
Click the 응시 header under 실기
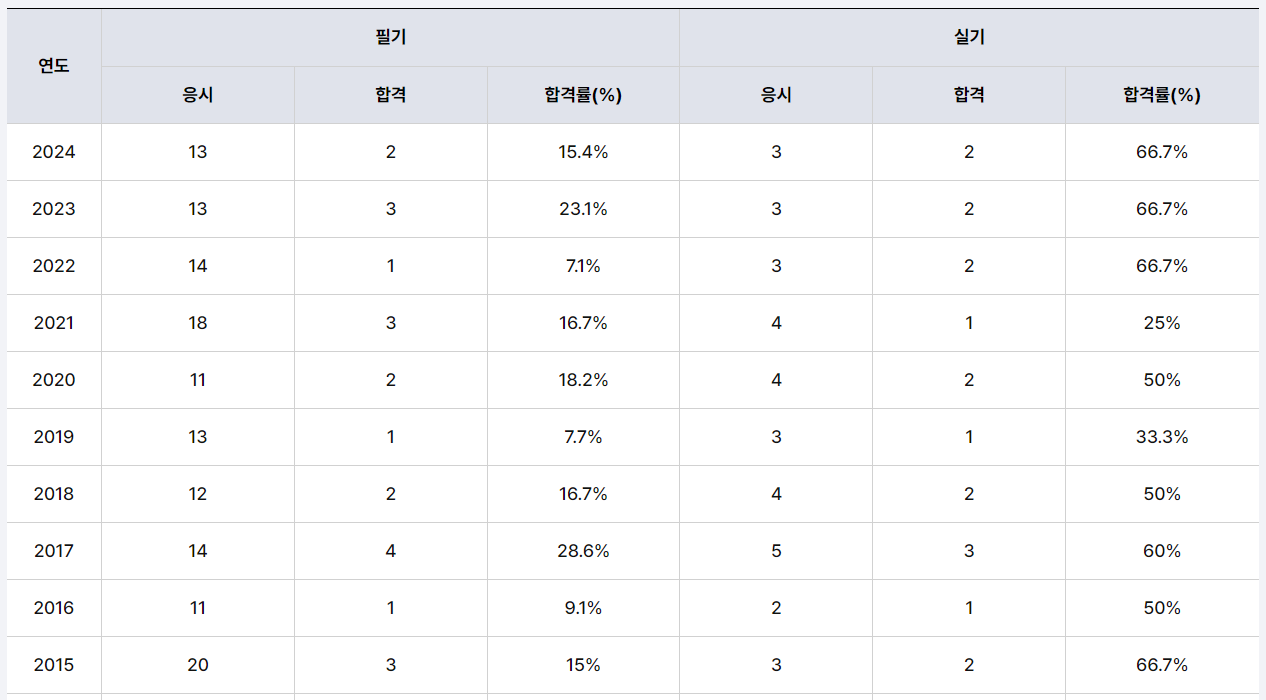click(x=776, y=95)
